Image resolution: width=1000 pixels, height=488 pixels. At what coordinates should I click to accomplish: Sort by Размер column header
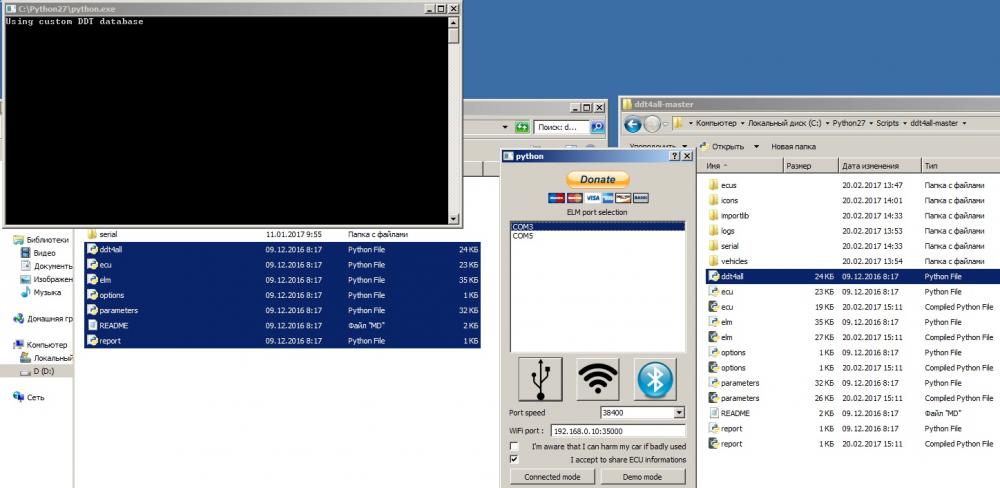point(811,166)
